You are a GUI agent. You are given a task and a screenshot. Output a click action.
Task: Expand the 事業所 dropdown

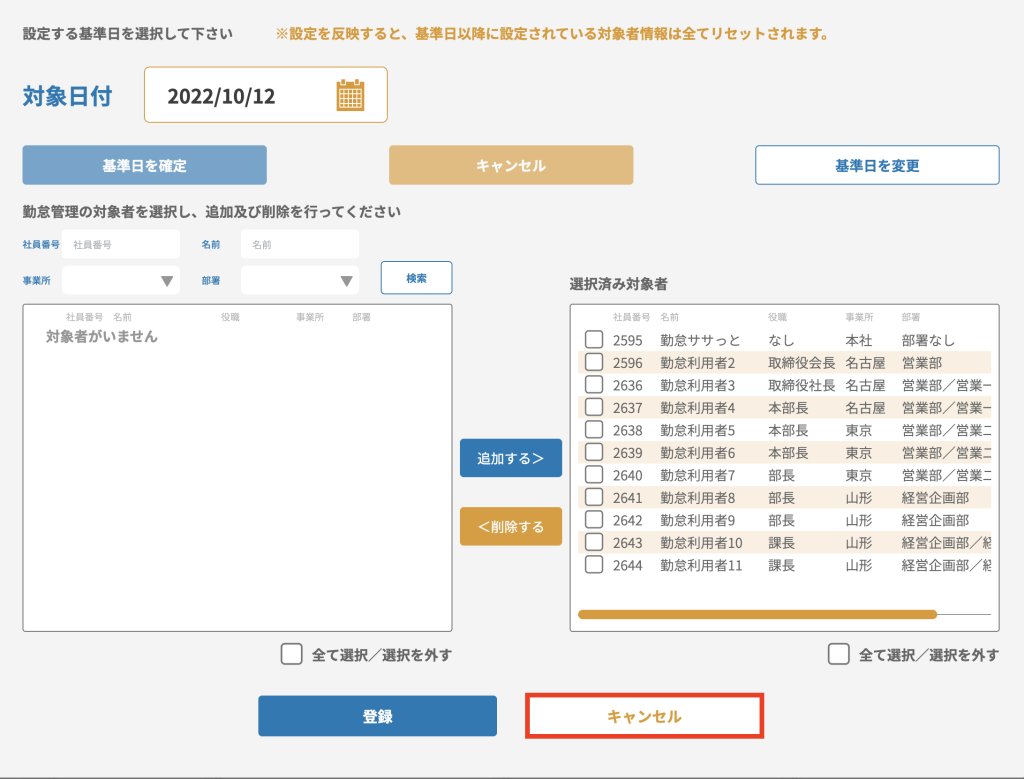pos(121,281)
